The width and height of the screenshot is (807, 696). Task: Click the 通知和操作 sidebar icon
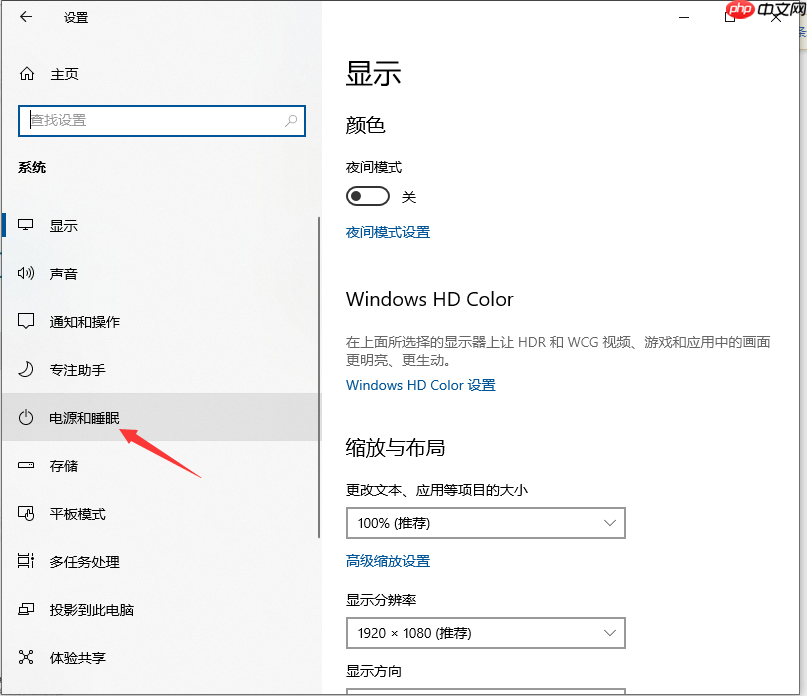(x=26, y=321)
